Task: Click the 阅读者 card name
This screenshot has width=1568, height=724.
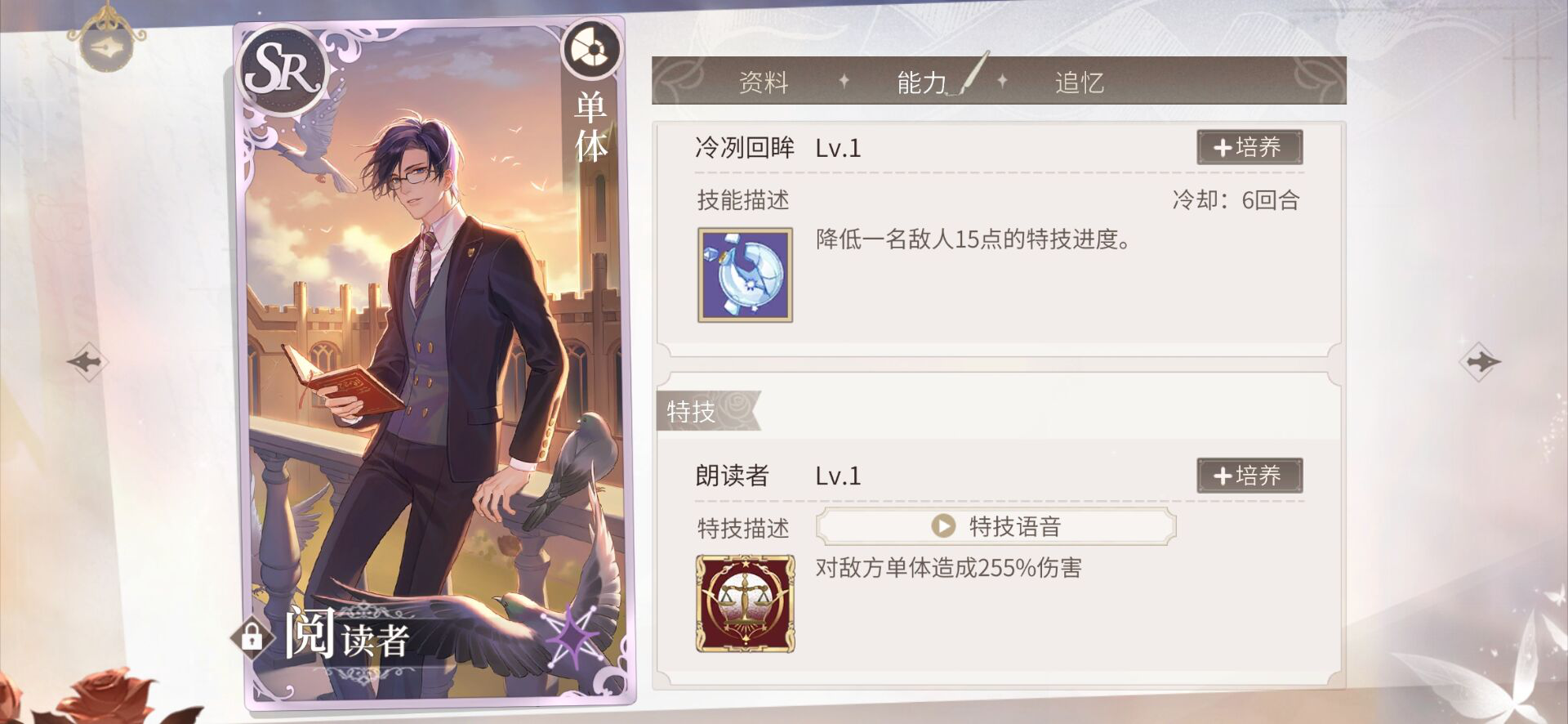Action: (x=346, y=634)
